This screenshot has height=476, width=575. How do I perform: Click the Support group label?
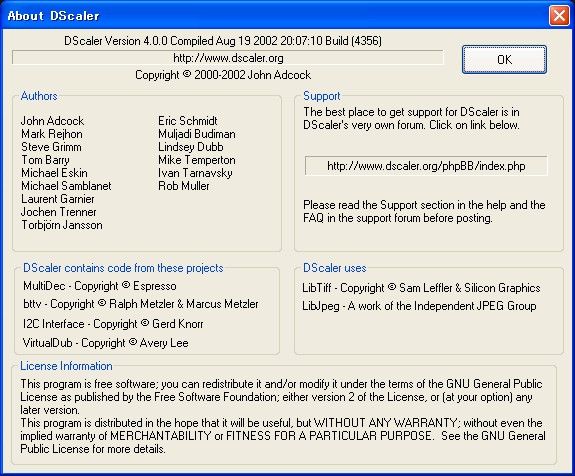[x=322, y=96]
